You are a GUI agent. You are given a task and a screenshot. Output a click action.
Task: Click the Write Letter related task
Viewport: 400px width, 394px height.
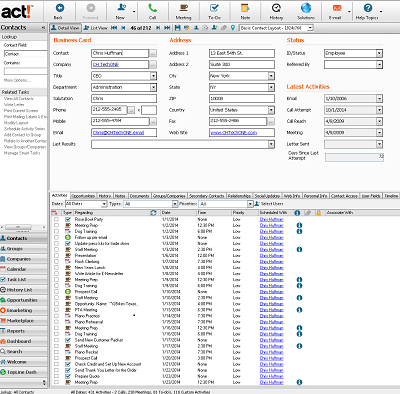[14, 105]
